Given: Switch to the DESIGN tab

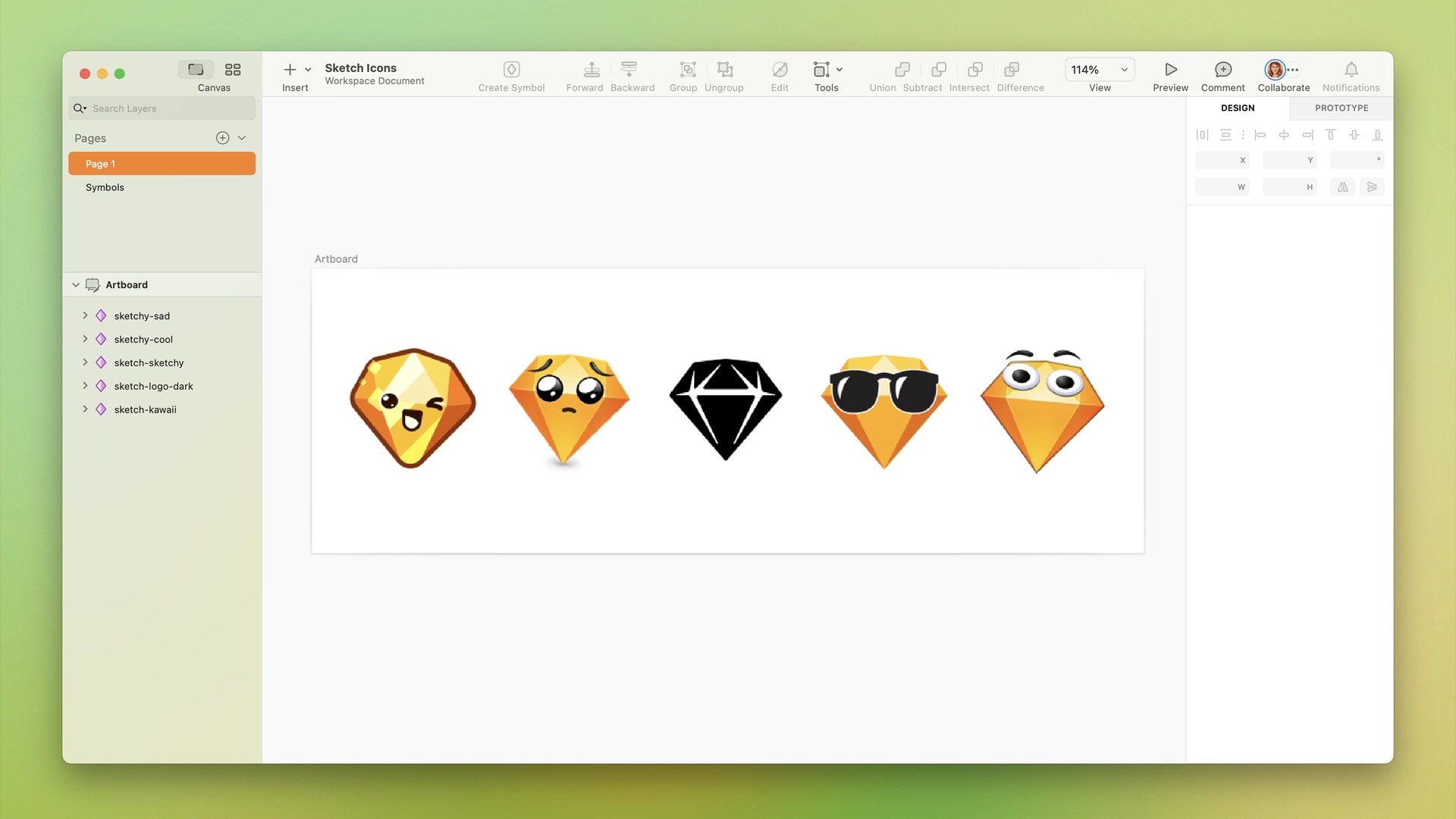Looking at the screenshot, I should click(x=1238, y=108).
